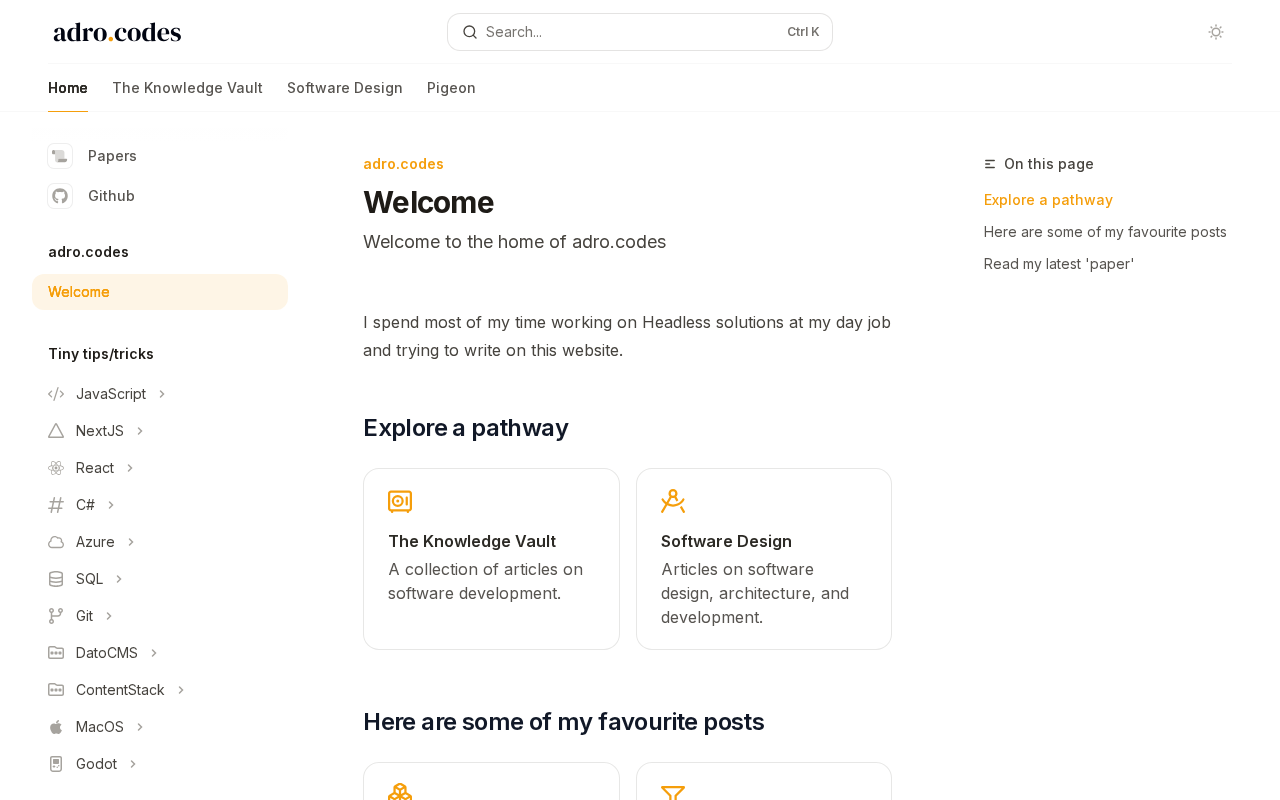Click the adro.codes logo
This screenshot has width=1280, height=800.
tap(117, 32)
